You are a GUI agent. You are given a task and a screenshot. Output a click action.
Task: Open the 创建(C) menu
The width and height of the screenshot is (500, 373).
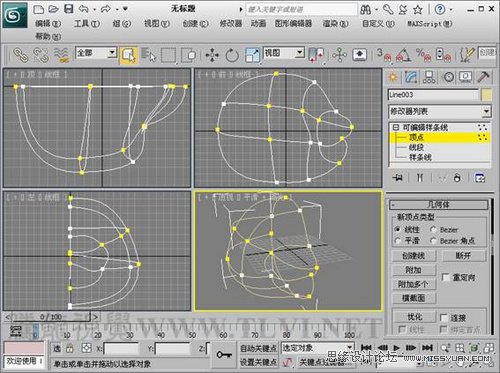195,23
